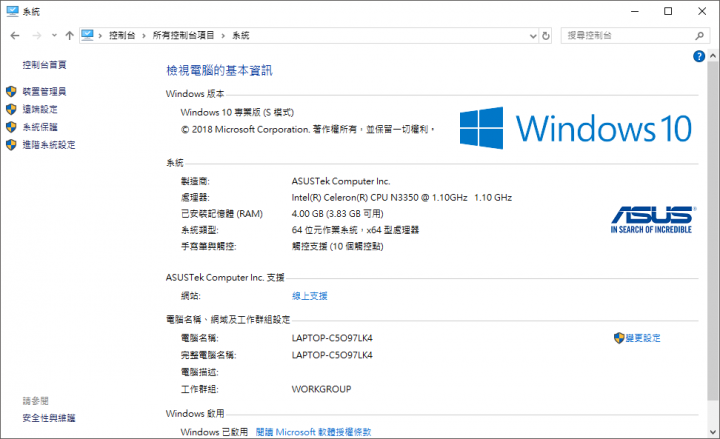720x439 pixels.
Task: Close the 系統 window
Action: pos(702,11)
